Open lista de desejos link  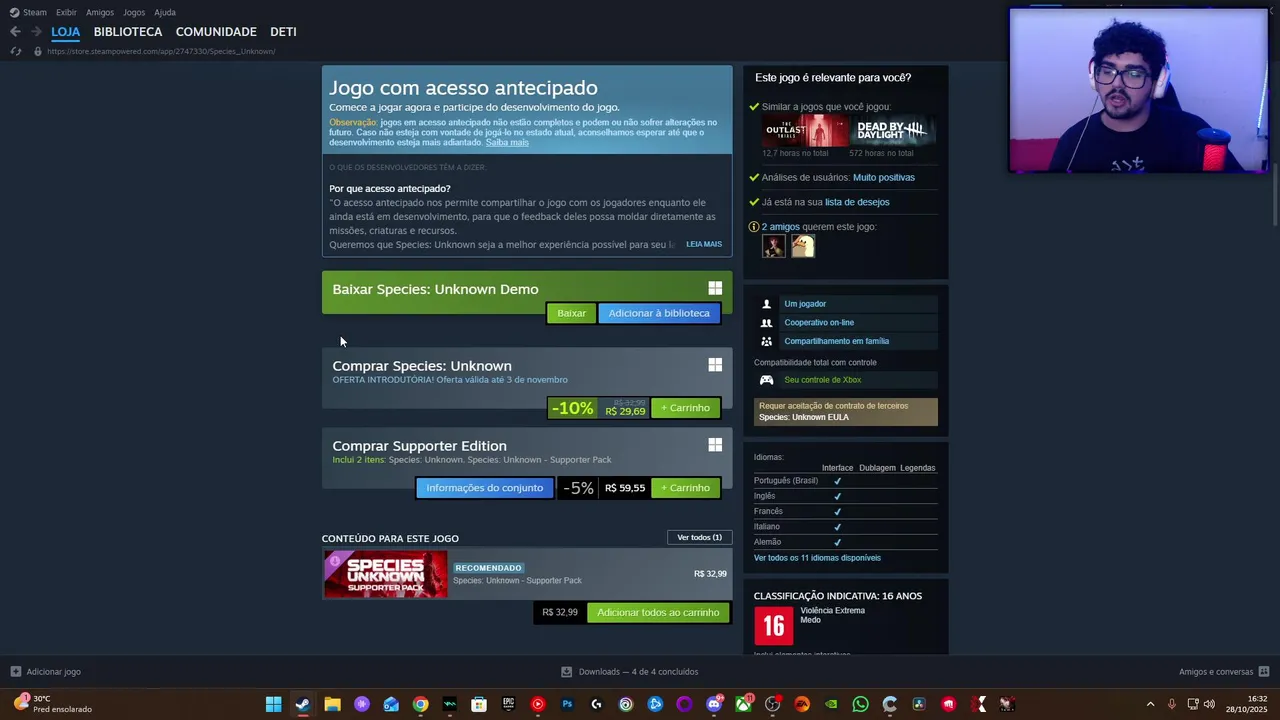pyautogui.click(x=857, y=202)
